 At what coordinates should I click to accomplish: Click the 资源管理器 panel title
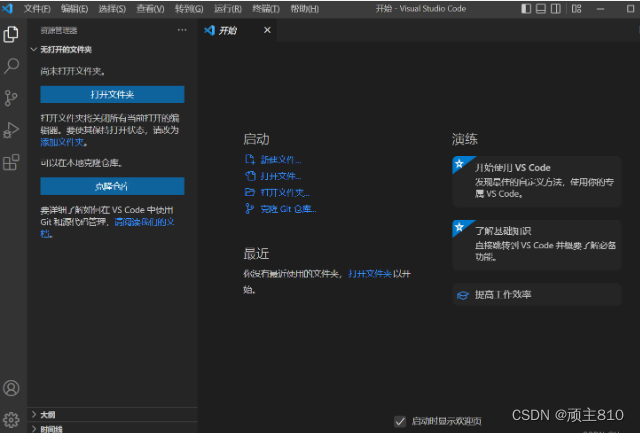click(59, 30)
